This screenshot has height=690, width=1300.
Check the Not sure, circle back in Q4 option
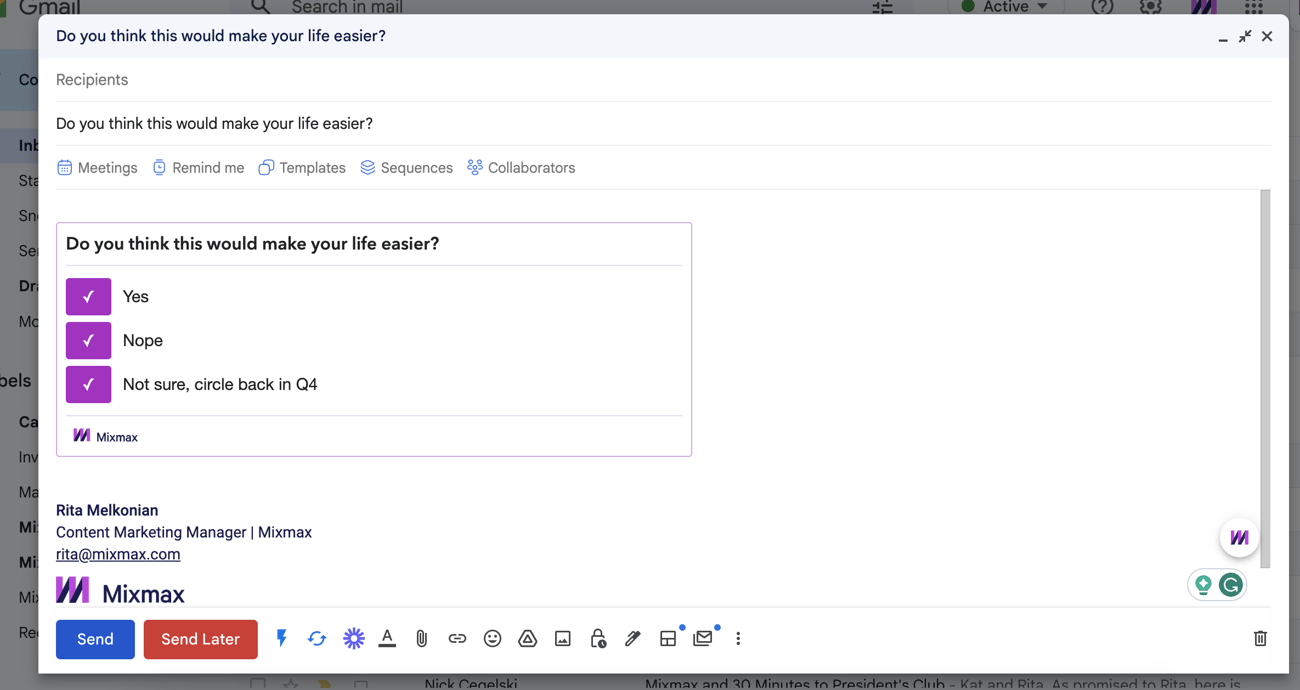[88, 384]
